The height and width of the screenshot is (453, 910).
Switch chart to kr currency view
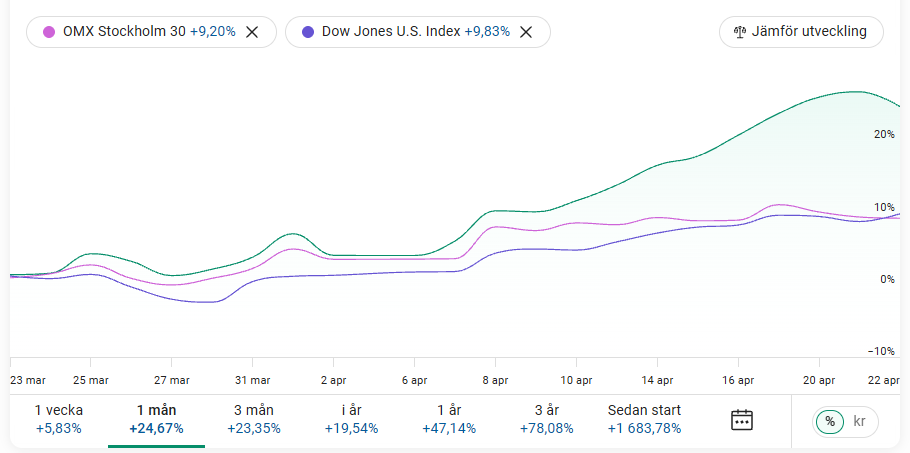(859, 421)
